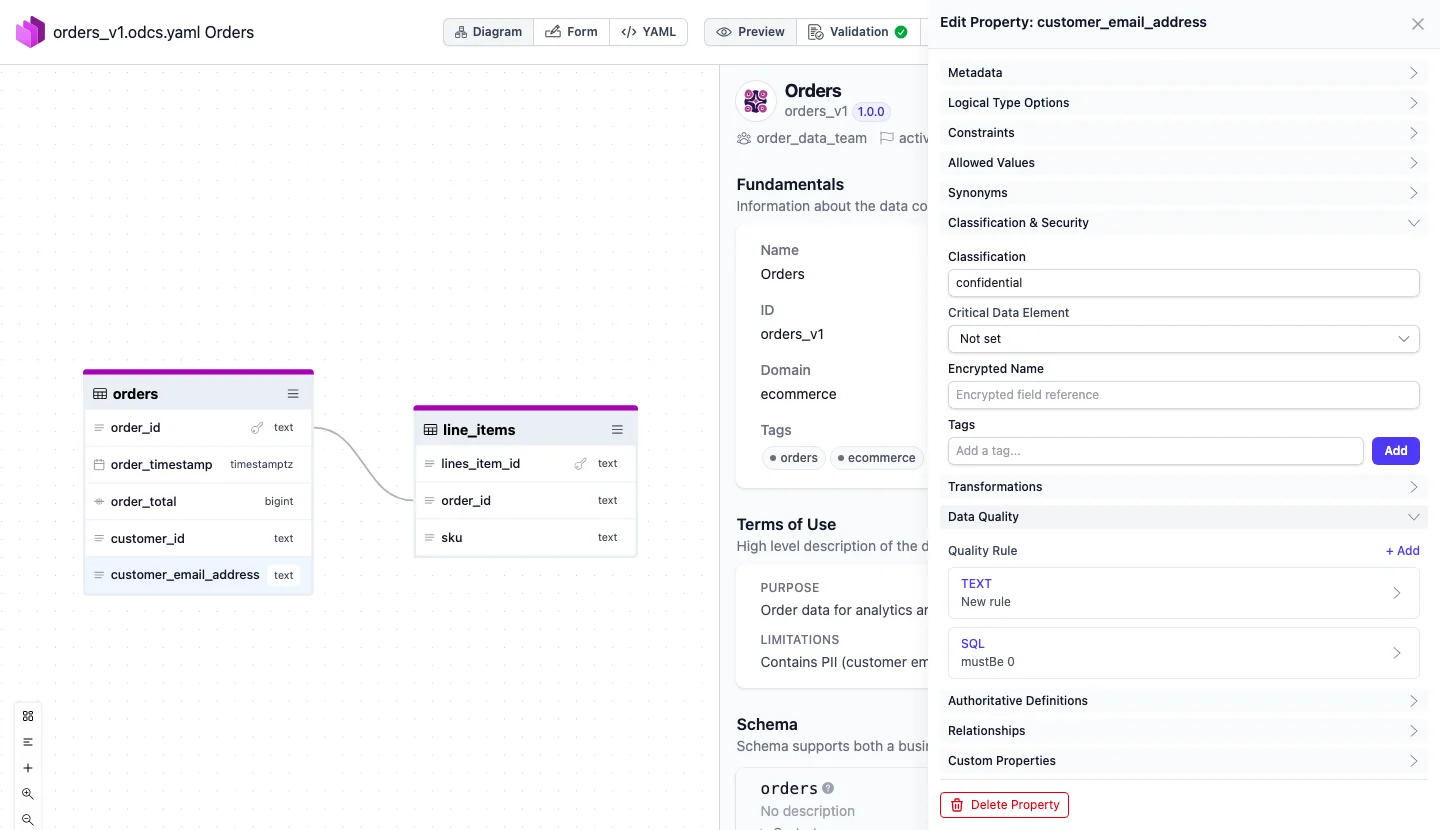Screen dimensions: 1440x830
Task: Click the auto-layout lines icon in canvas controls
Action: tap(28, 742)
